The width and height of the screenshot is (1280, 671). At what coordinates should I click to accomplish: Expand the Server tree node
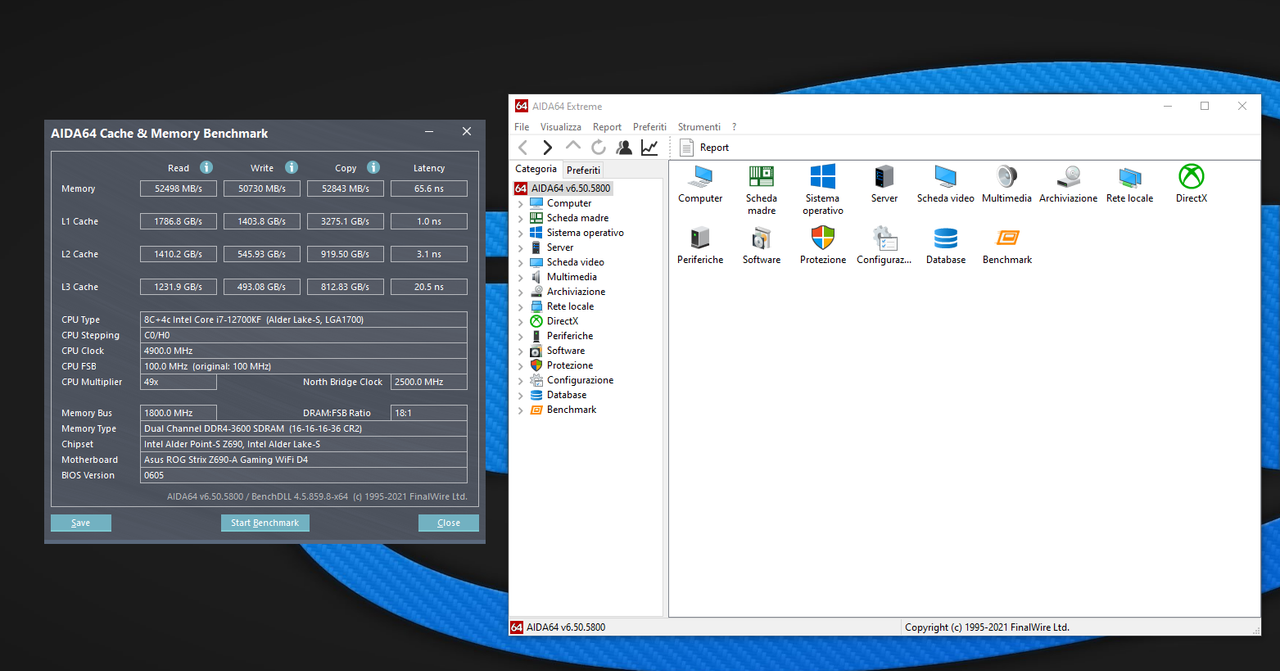pyautogui.click(x=520, y=248)
